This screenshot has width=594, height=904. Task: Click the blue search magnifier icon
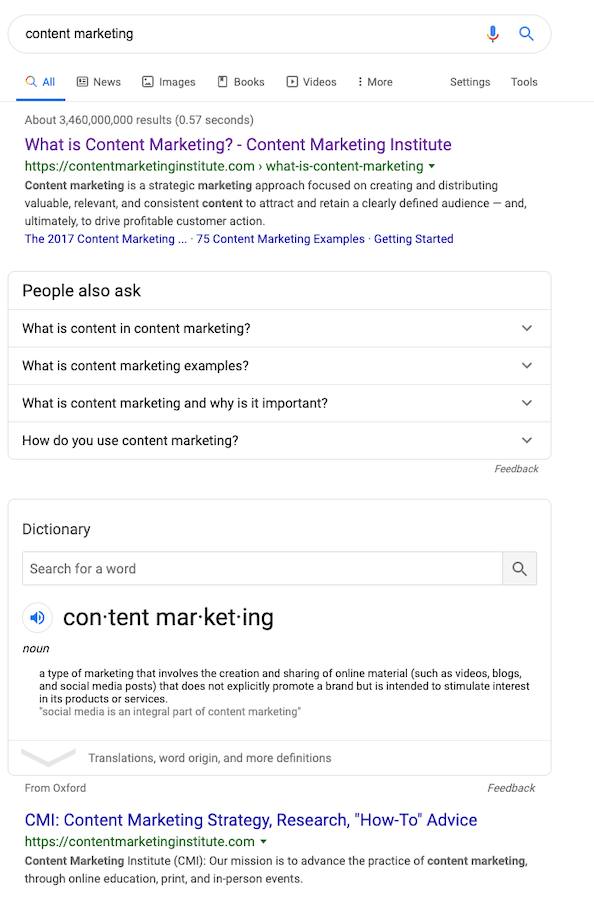[x=527, y=33]
